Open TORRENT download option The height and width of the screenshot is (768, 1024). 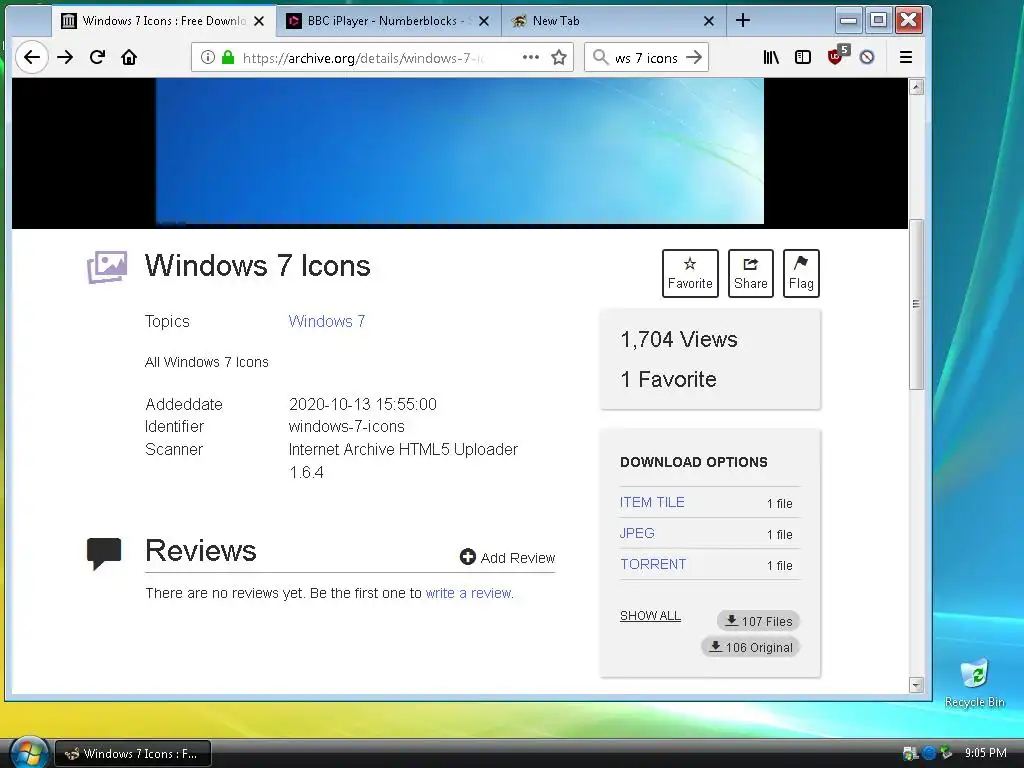coord(653,564)
